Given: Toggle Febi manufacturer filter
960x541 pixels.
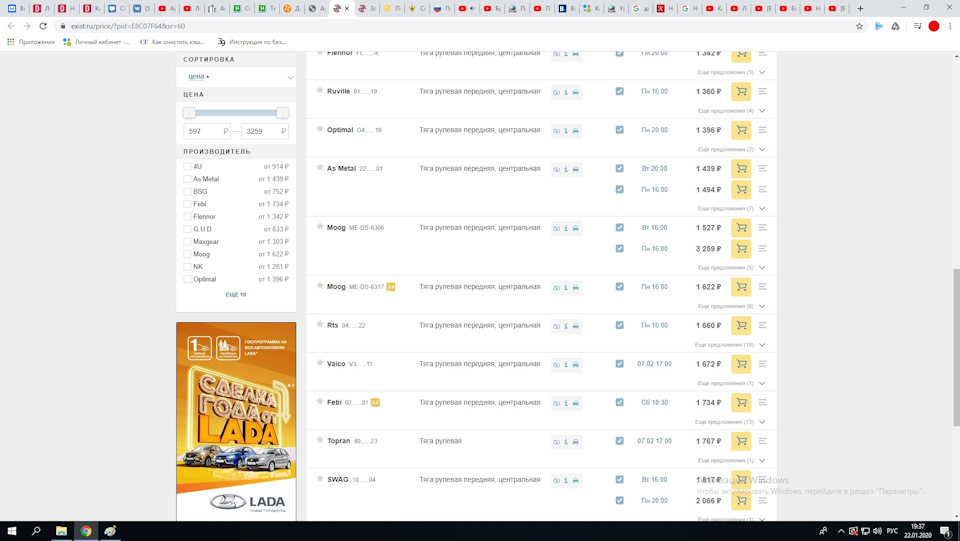Looking at the screenshot, I should point(187,204).
